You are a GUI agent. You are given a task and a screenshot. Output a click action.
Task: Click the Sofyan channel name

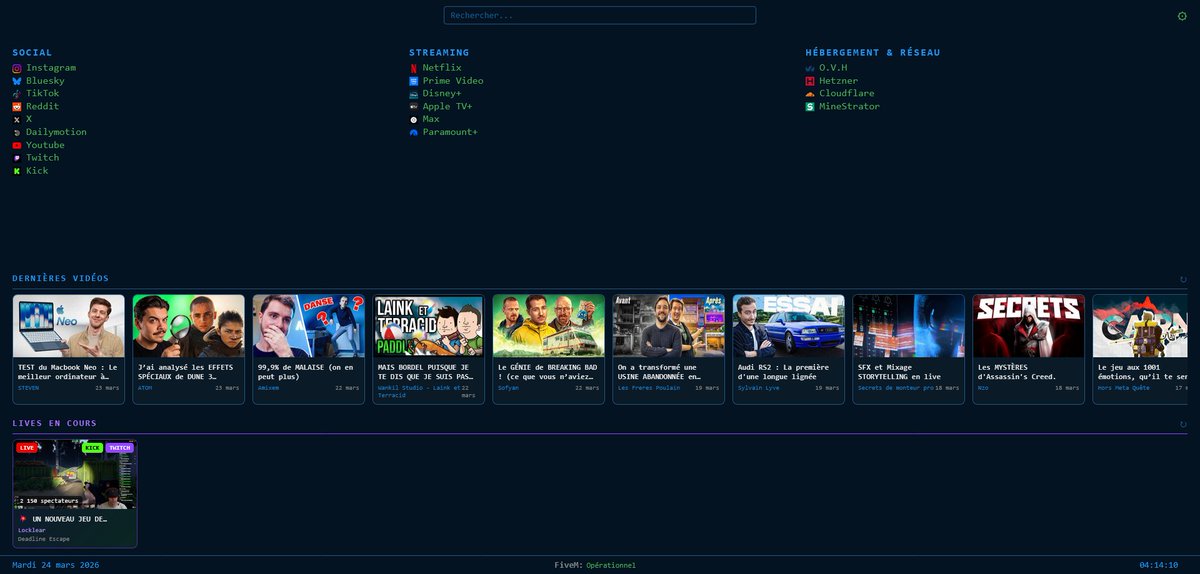[x=508, y=388]
